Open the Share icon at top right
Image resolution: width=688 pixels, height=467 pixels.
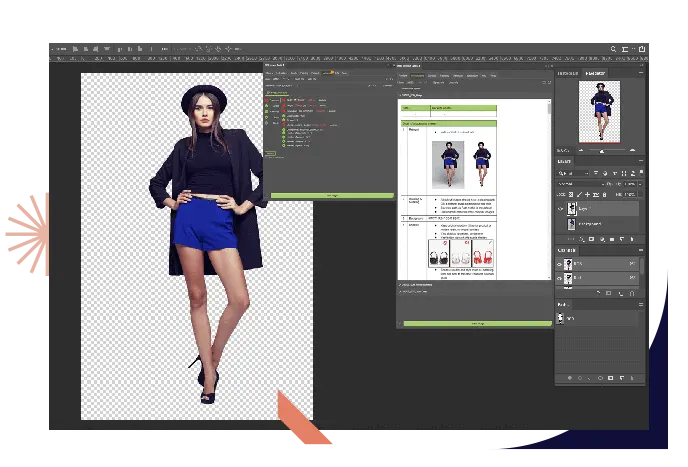[641, 49]
